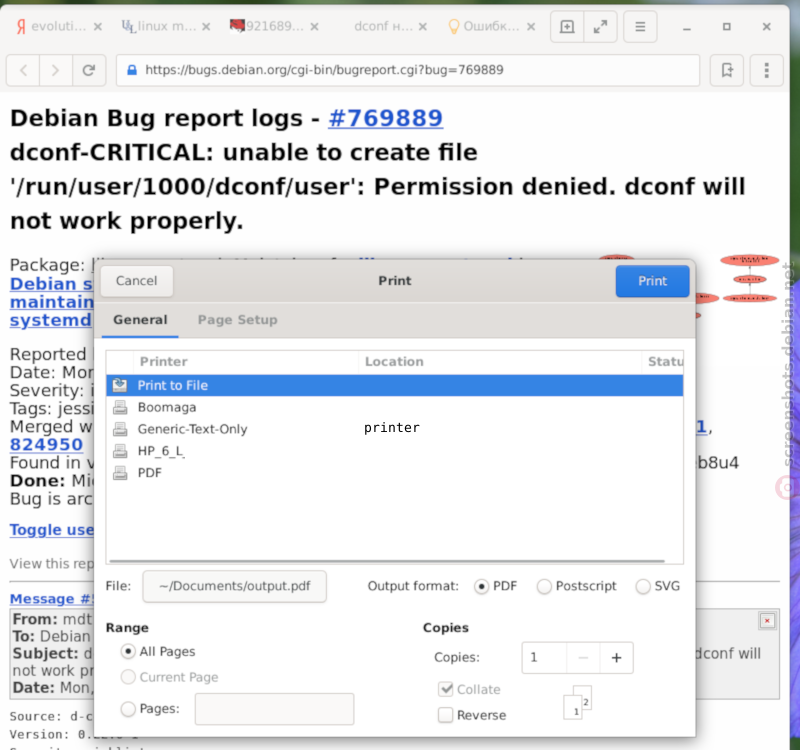The image size is (800, 750).
Task: Decrease copies with the minus button
Action: [583, 658]
